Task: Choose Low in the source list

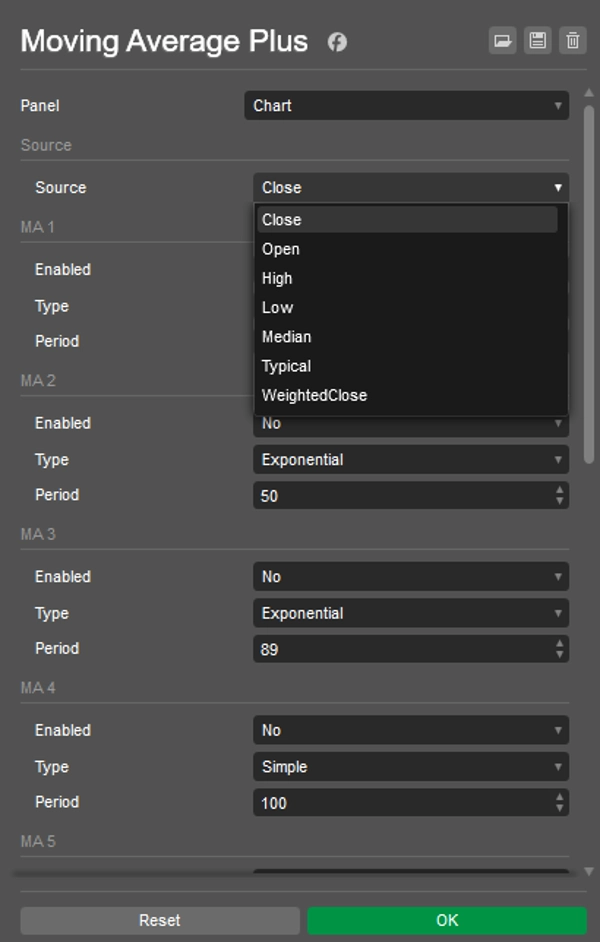Action: [x=277, y=307]
